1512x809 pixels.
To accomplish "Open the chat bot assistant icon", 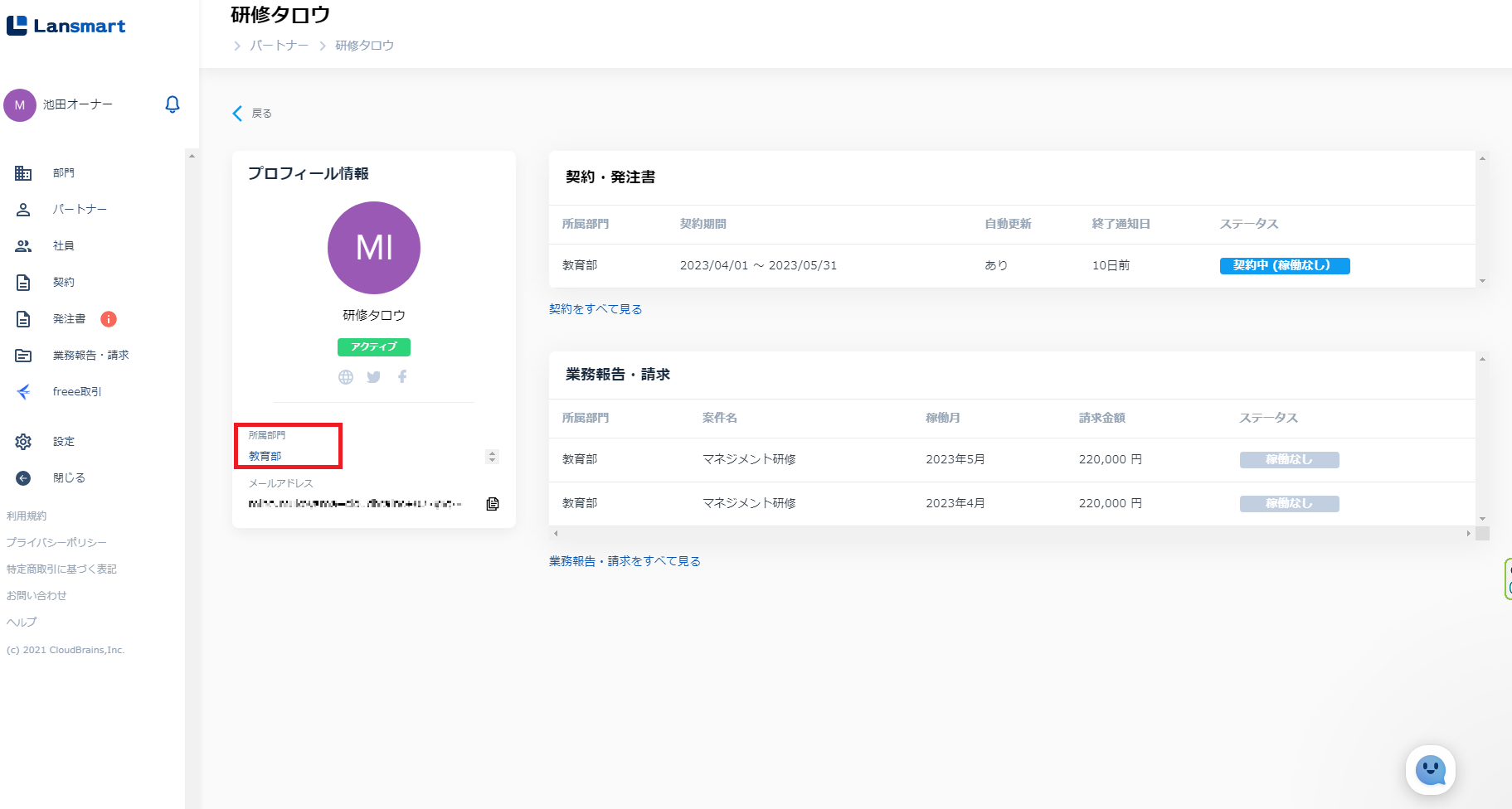I will click(x=1430, y=770).
